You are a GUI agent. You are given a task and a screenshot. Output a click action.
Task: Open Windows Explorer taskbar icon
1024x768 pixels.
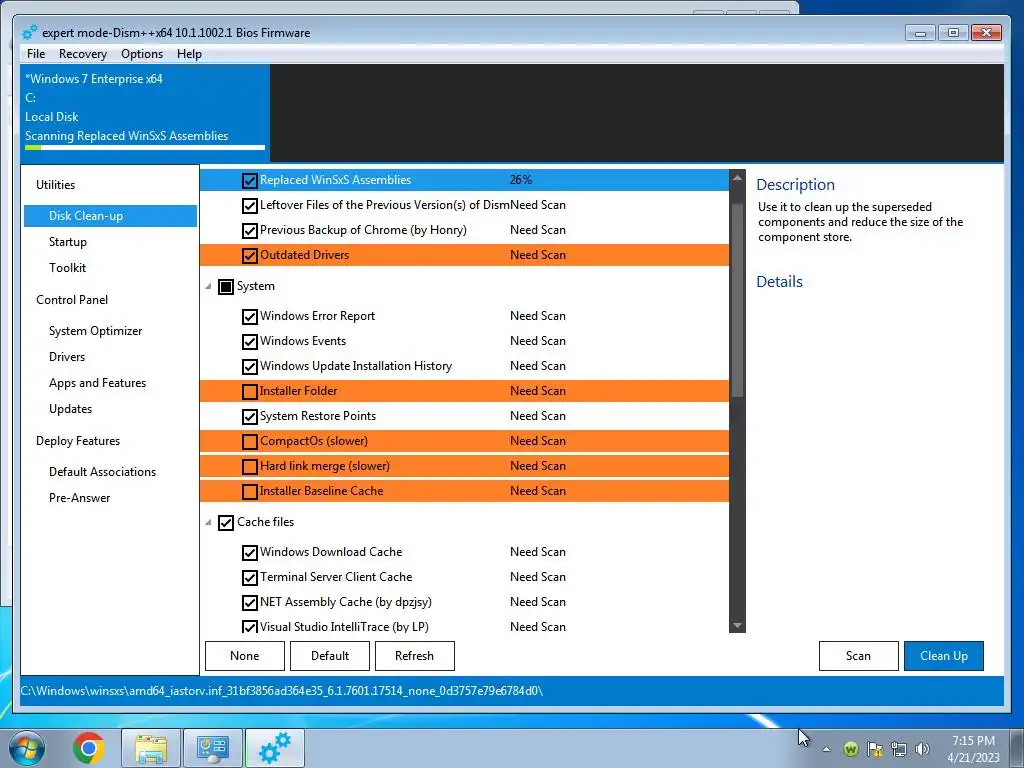(151, 748)
